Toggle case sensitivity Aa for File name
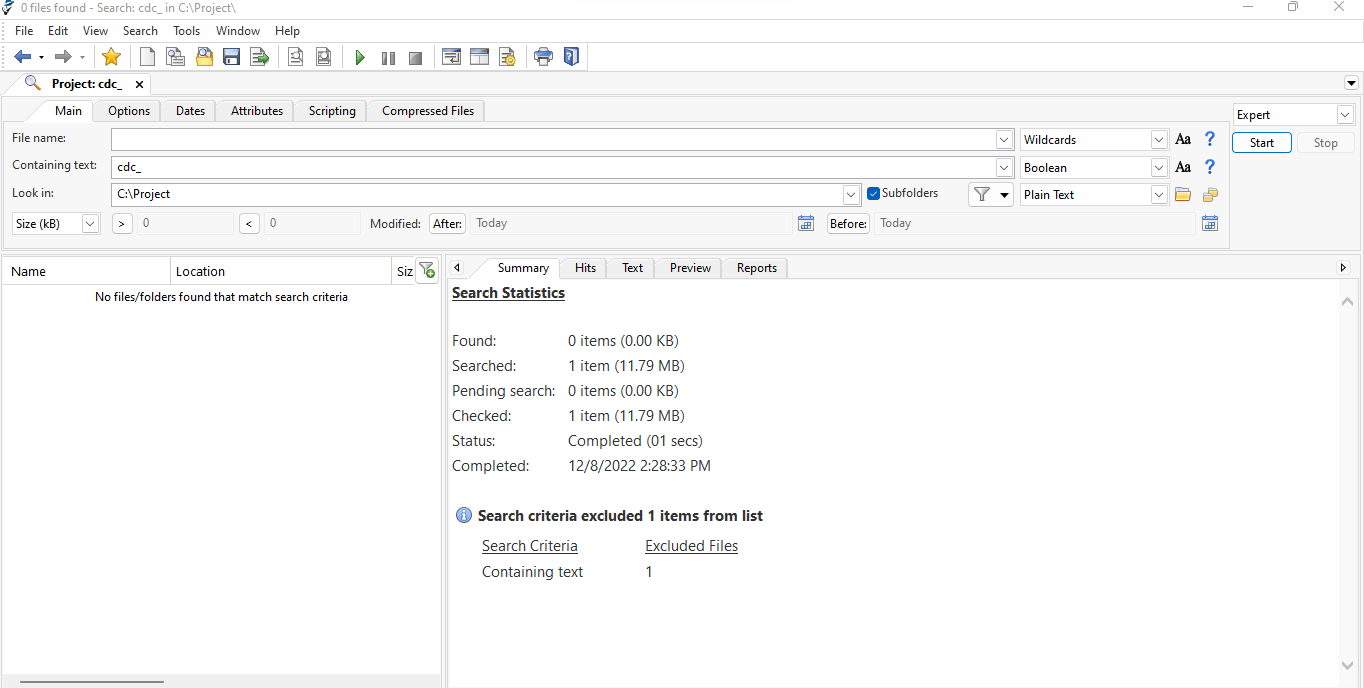This screenshot has width=1364, height=688. coord(1183,140)
